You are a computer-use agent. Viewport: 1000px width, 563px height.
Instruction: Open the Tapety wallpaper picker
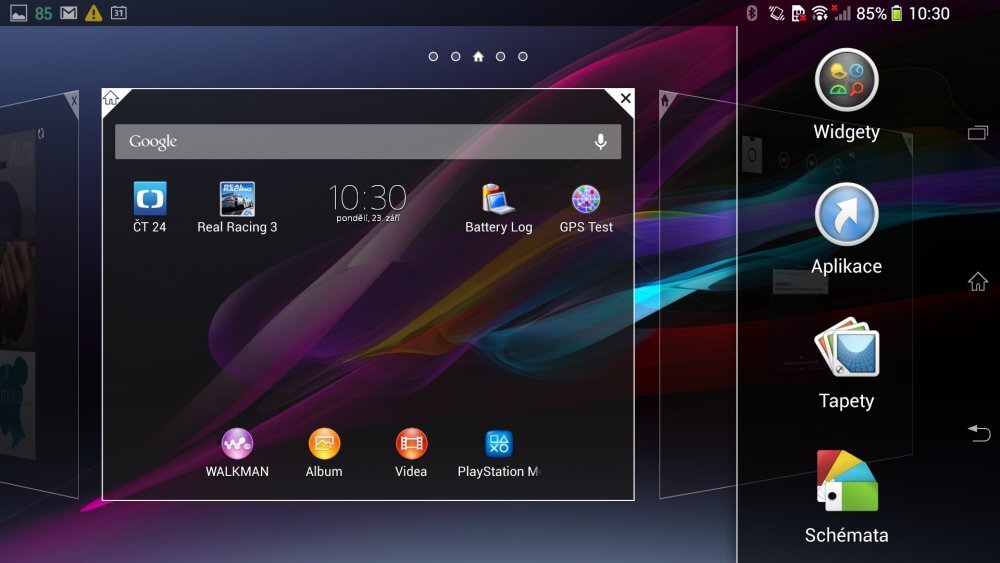pyautogui.click(x=846, y=364)
